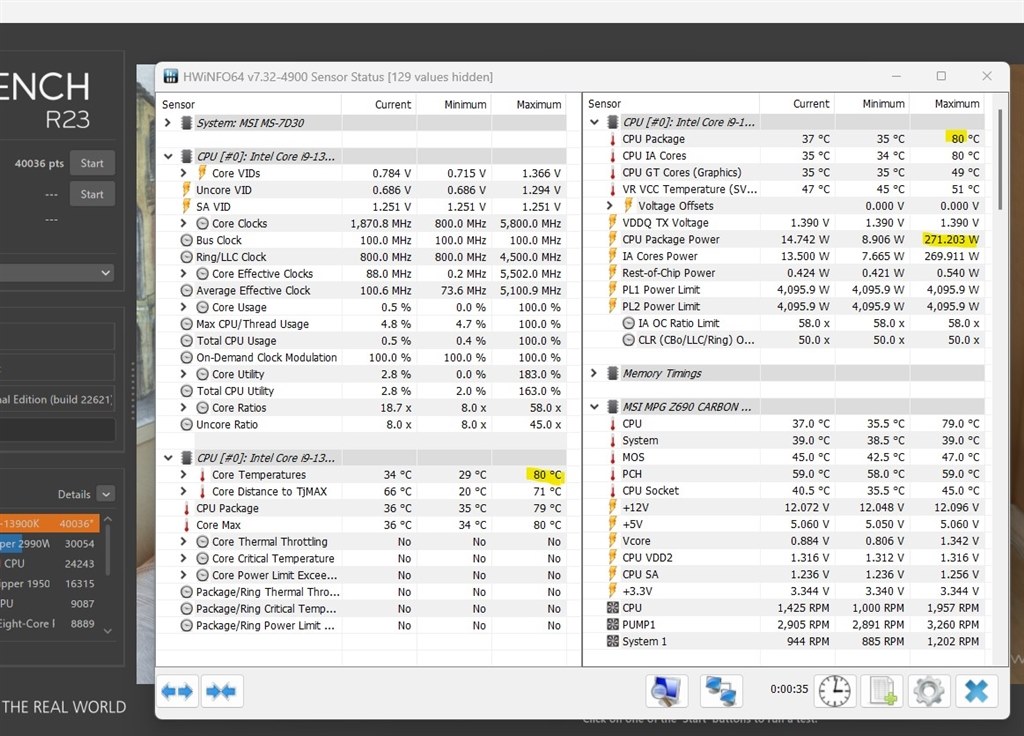
Task: Expand the Core Temperatures row
Action: point(184,475)
